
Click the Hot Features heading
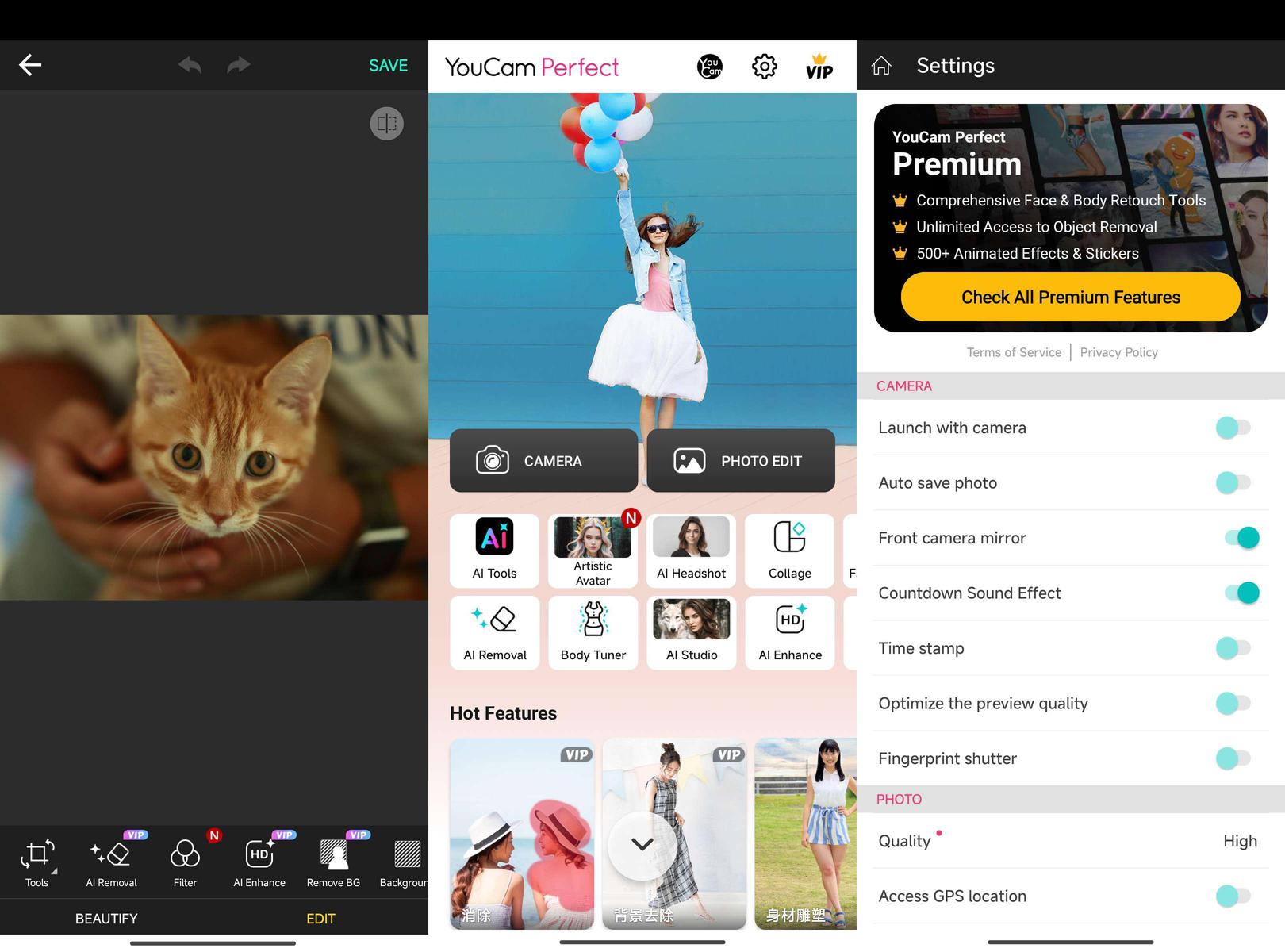[x=503, y=713]
